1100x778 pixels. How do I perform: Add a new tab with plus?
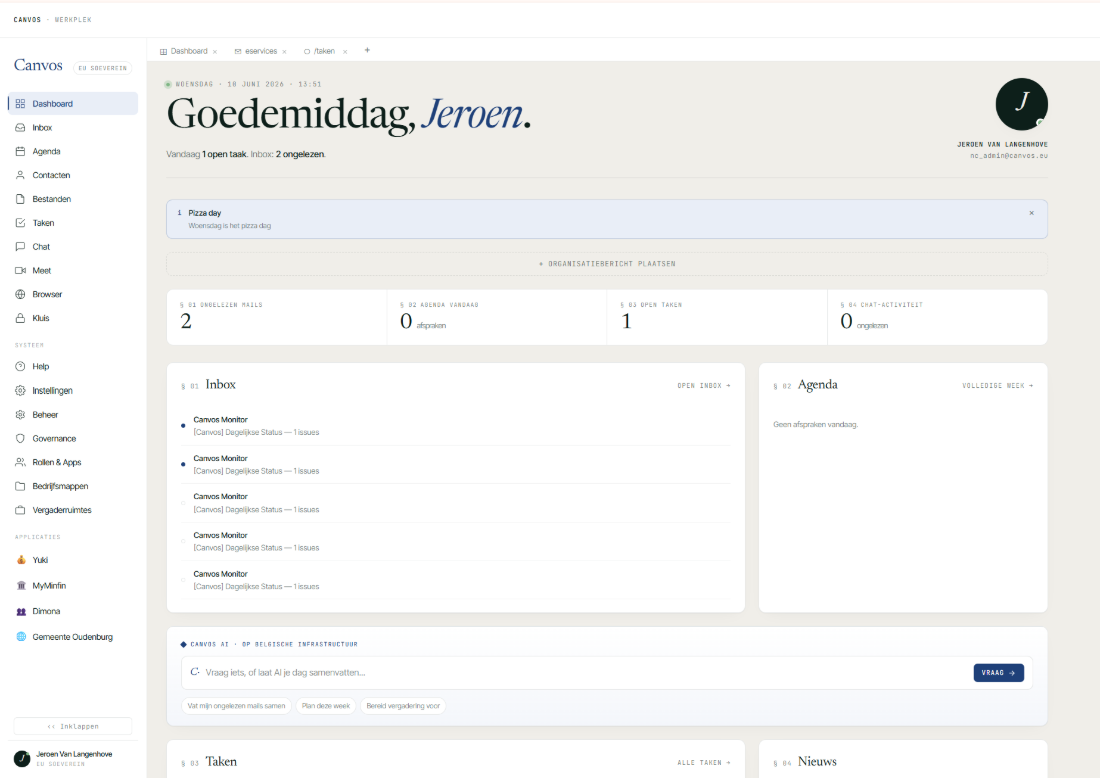pyautogui.click(x=367, y=51)
